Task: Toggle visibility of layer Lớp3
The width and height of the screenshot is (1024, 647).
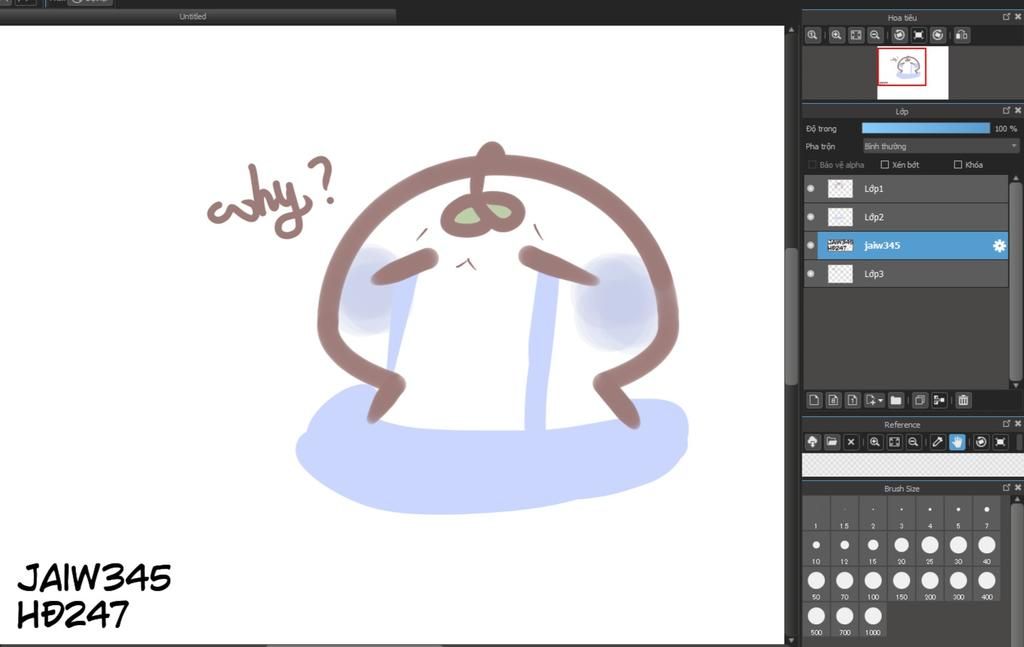Action: (x=810, y=274)
